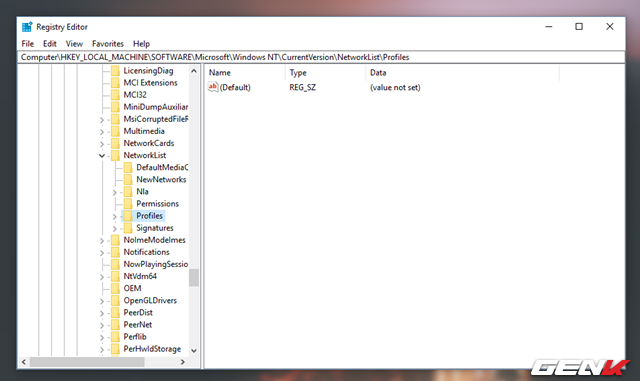Image resolution: width=640 pixels, height=381 pixels.
Task: Select the NoImeModeImes folder icon
Action: (116, 240)
